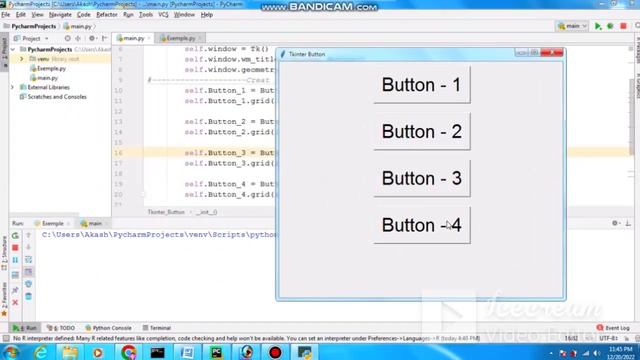Viewport: 640px width, 360px height.
Task: Rerun program with green rerun icon
Action: (15, 236)
